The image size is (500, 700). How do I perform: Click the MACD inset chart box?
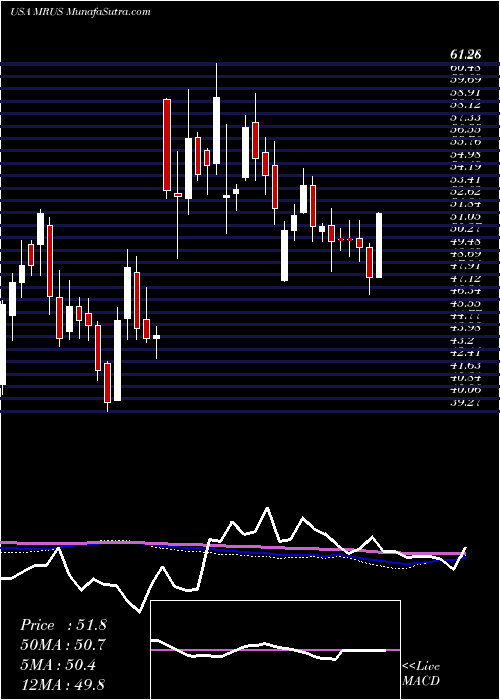(276, 650)
